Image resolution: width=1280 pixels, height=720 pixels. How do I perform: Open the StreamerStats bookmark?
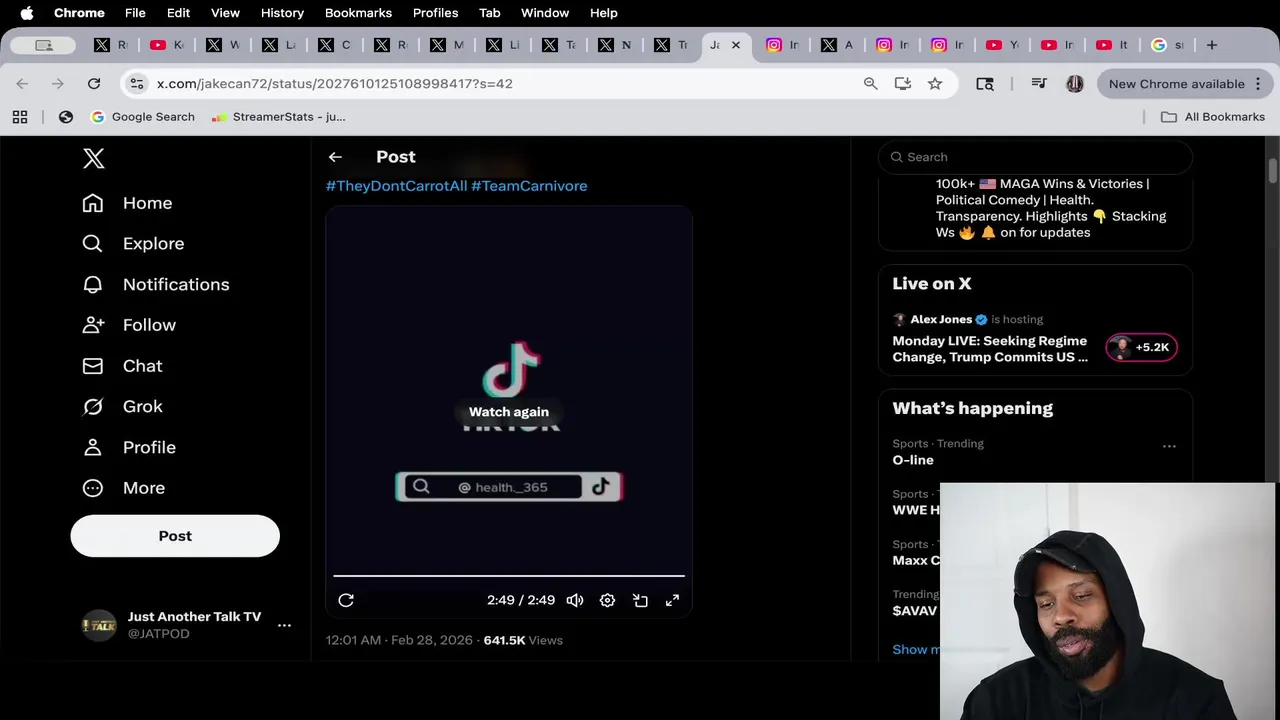(279, 117)
